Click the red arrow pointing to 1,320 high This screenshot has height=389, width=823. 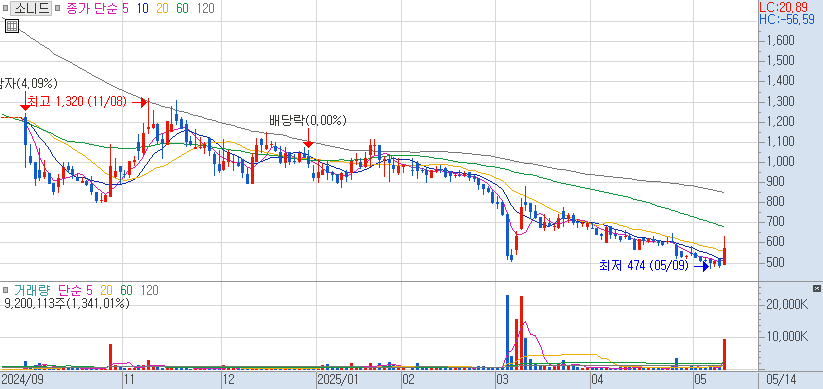click(139, 102)
